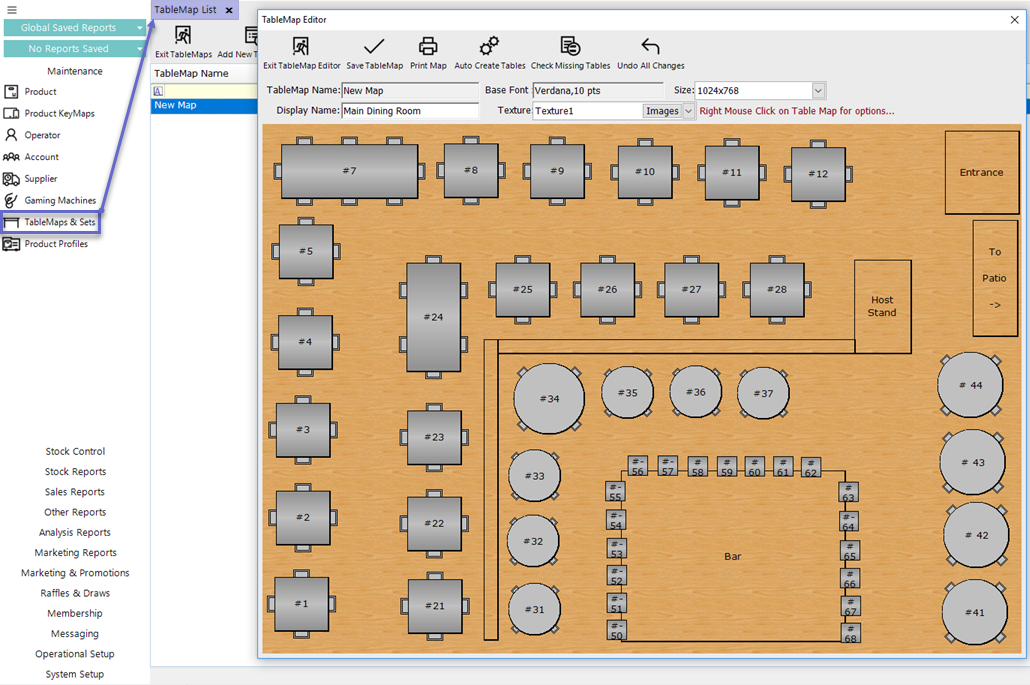The width and height of the screenshot is (1030, 685).
Task: Select bar seat #-56 on the map
Action: [637, 466]
